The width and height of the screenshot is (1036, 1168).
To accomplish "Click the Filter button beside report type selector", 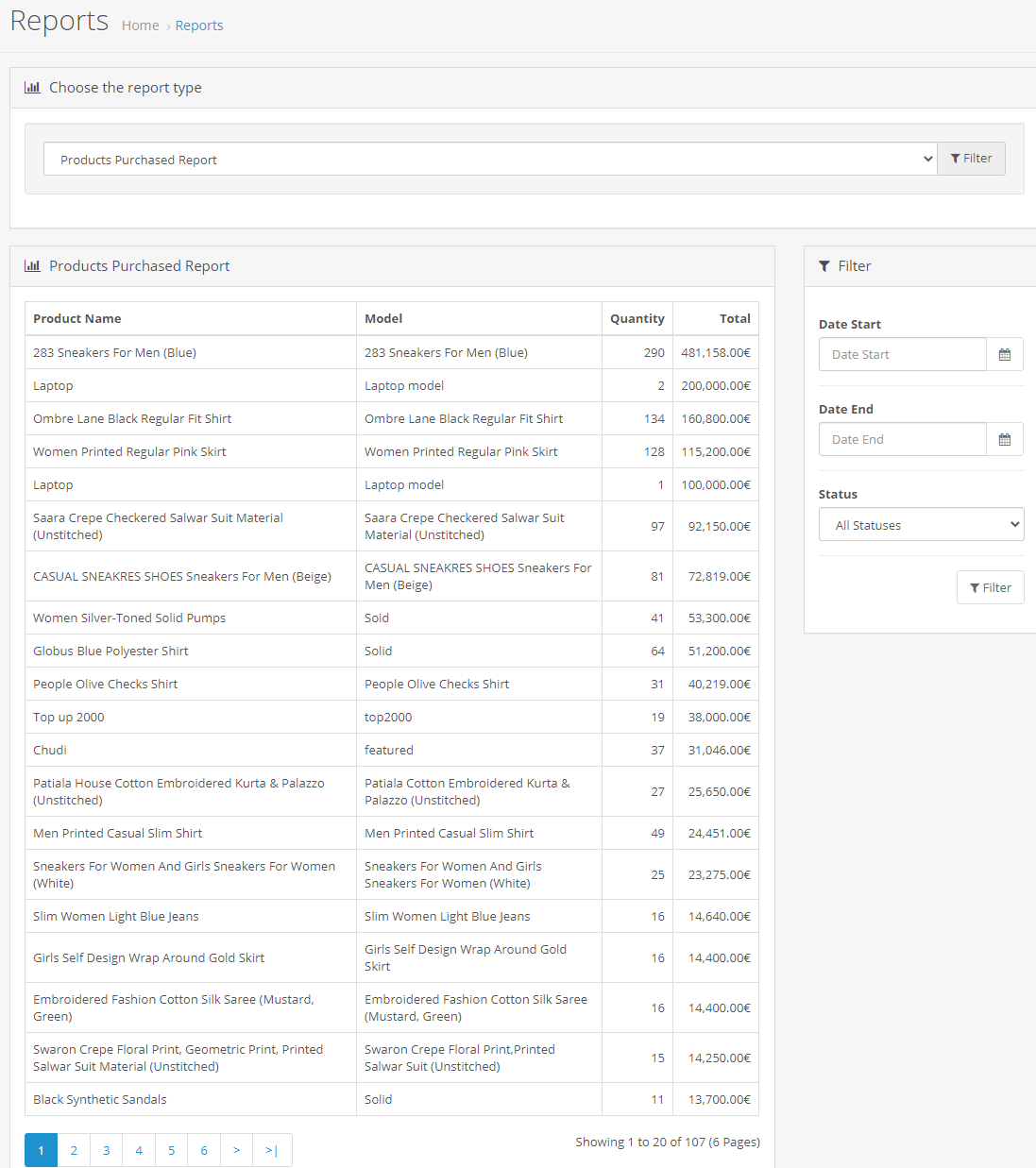I will click(972, 159).
